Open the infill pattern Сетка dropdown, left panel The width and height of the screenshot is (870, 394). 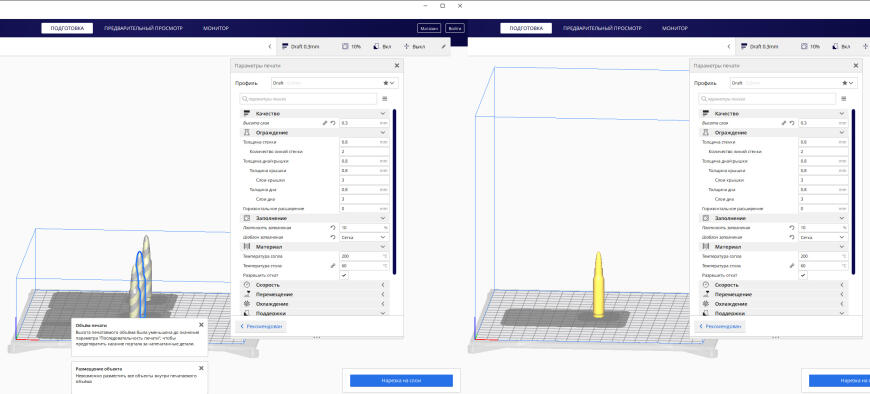(364, 237)
